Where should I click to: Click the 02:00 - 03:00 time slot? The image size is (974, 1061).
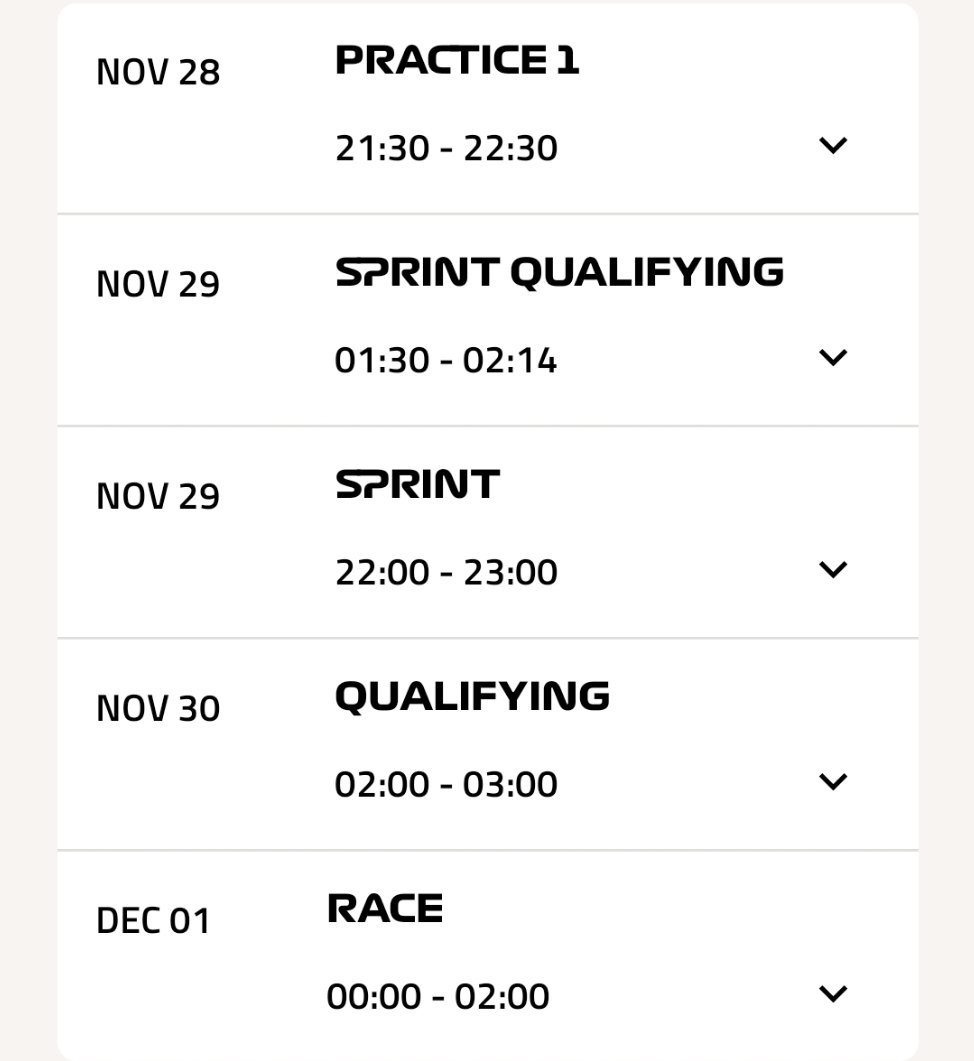446,785
